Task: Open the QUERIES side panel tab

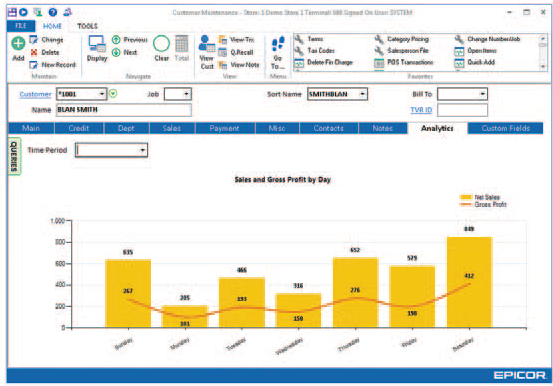Action: pos(14,156)
